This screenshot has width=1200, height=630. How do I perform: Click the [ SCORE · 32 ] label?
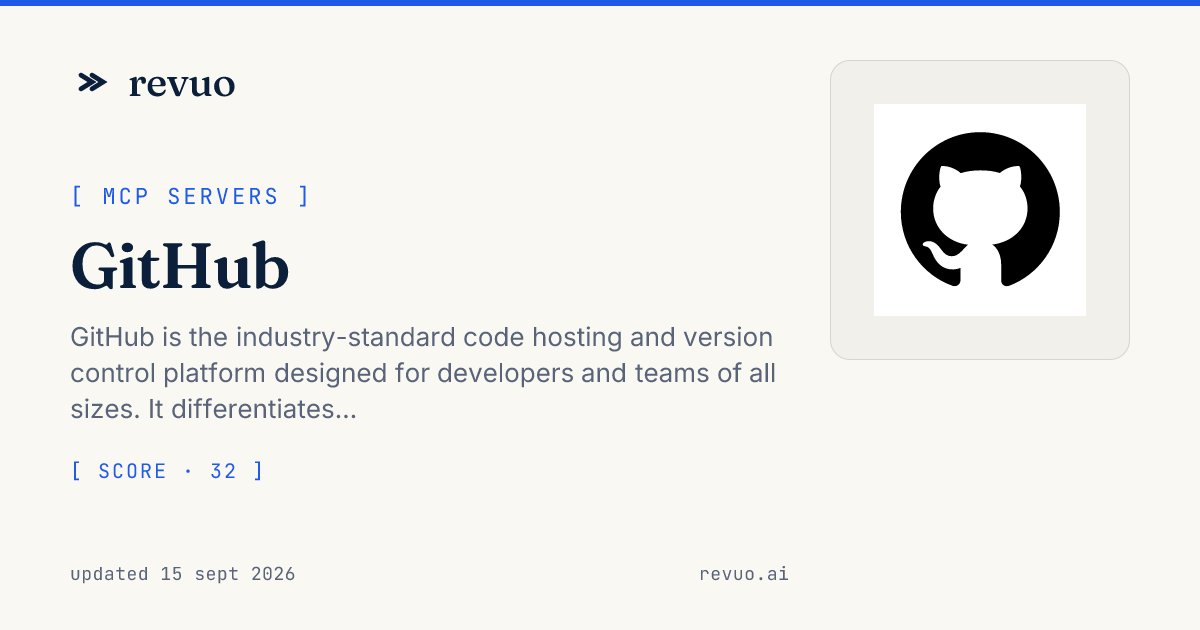(x=168, y=471)
